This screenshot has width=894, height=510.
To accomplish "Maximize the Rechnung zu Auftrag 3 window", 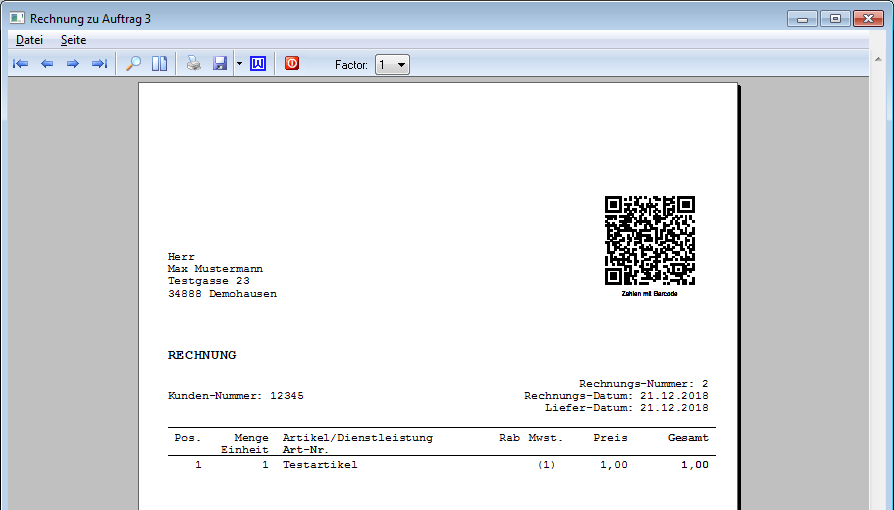I will [x=834, y=18].
